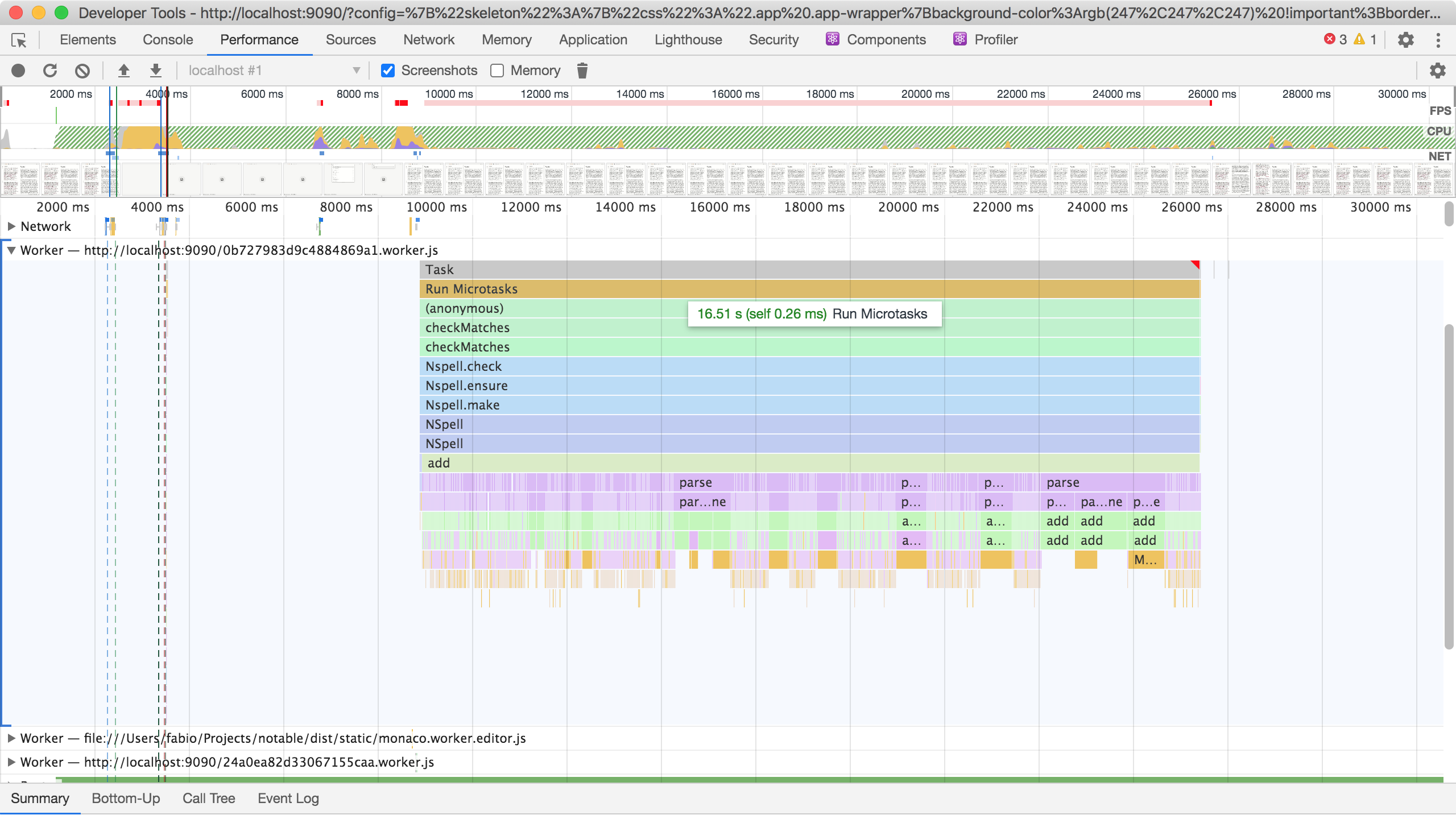1456x819 pixels.
Task: Collapse the 0b727983 worker.js track
Action: (11, 250)
